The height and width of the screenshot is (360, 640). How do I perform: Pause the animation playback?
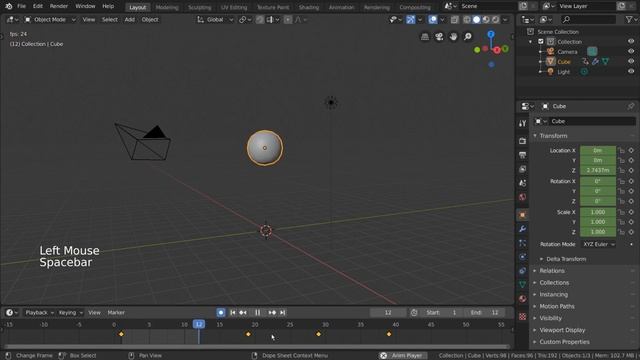tap(258, 313)
